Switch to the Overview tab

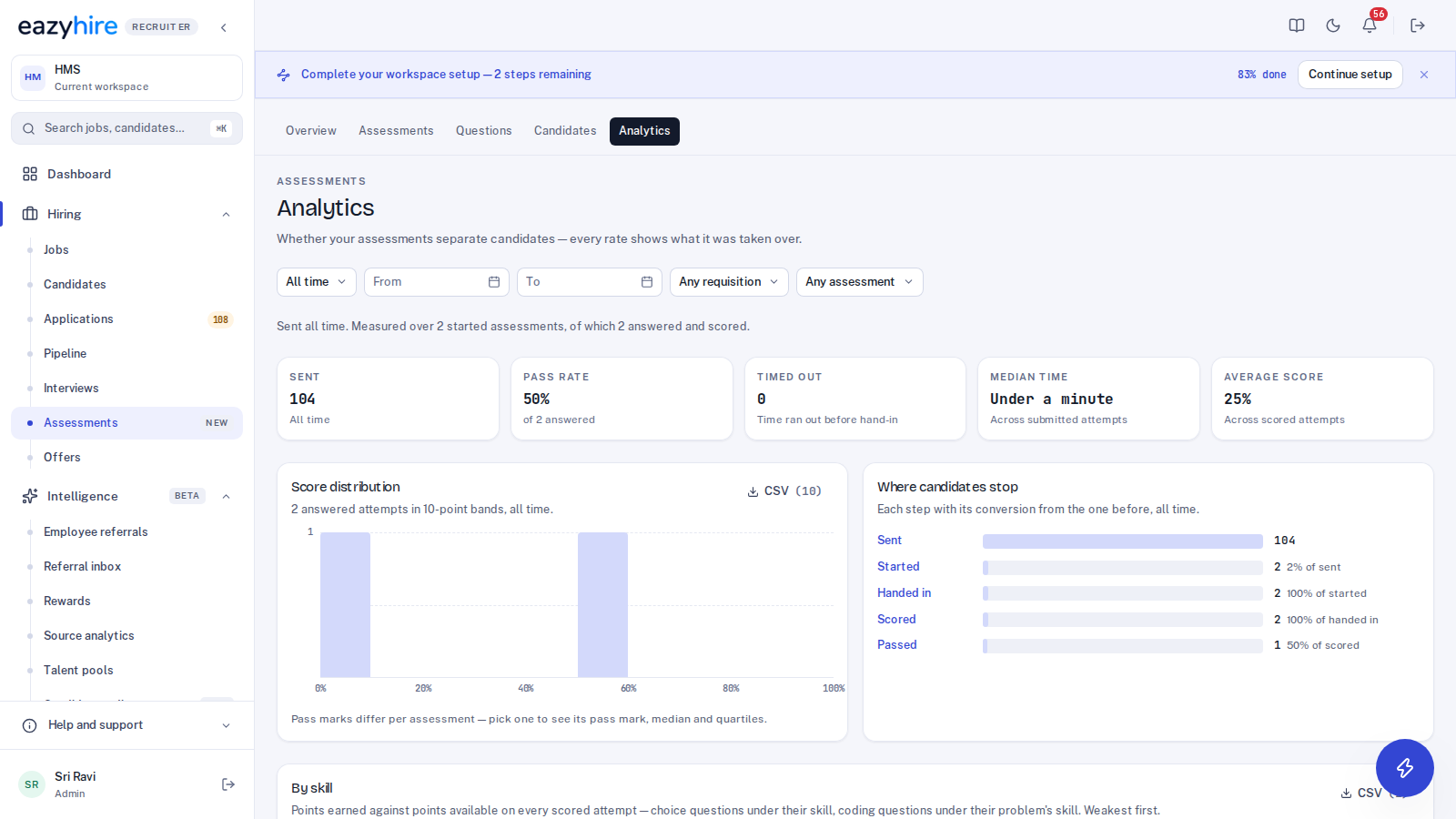click(311, 131)
